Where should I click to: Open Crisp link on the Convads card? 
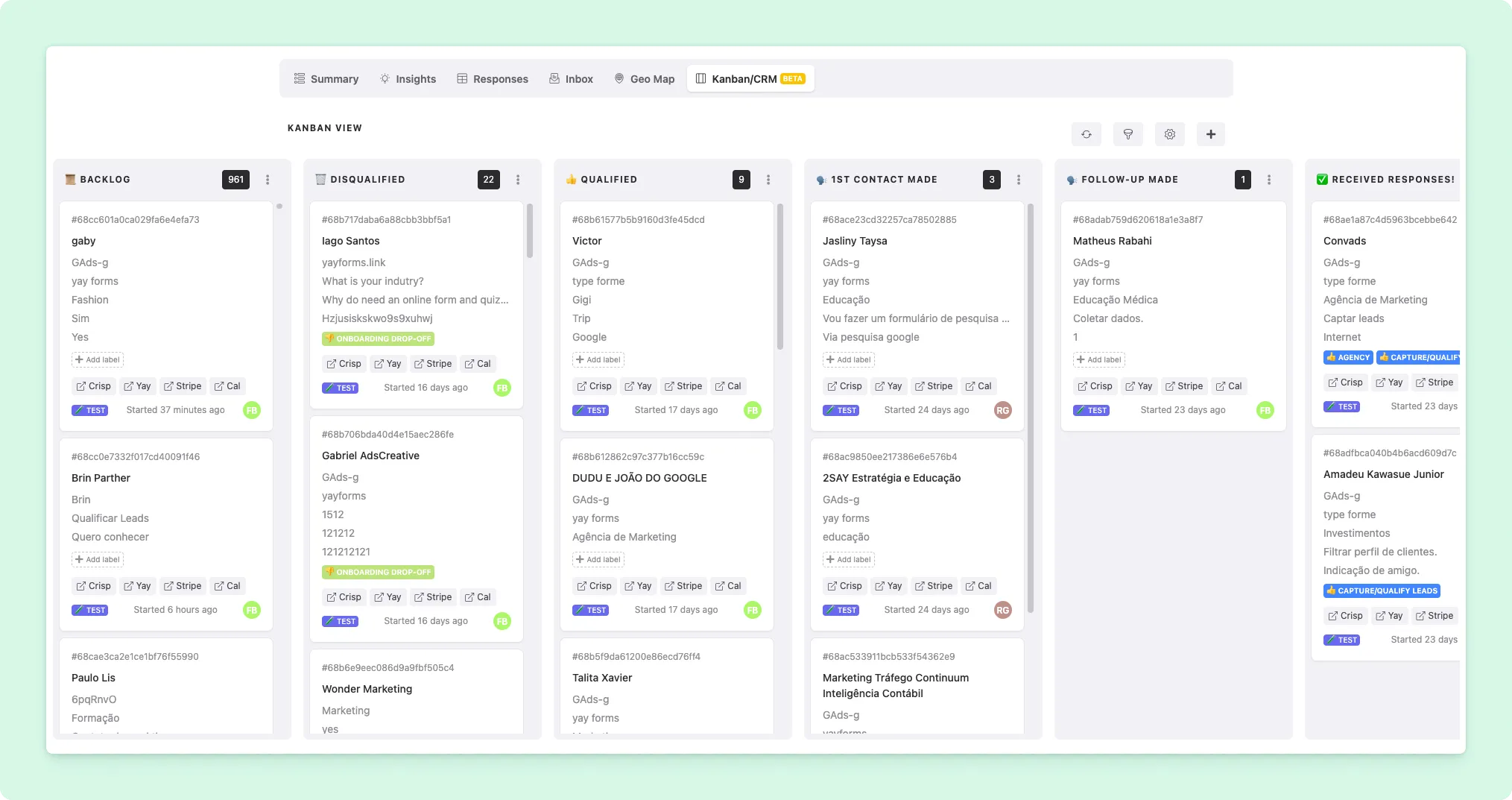[1345, 382]
